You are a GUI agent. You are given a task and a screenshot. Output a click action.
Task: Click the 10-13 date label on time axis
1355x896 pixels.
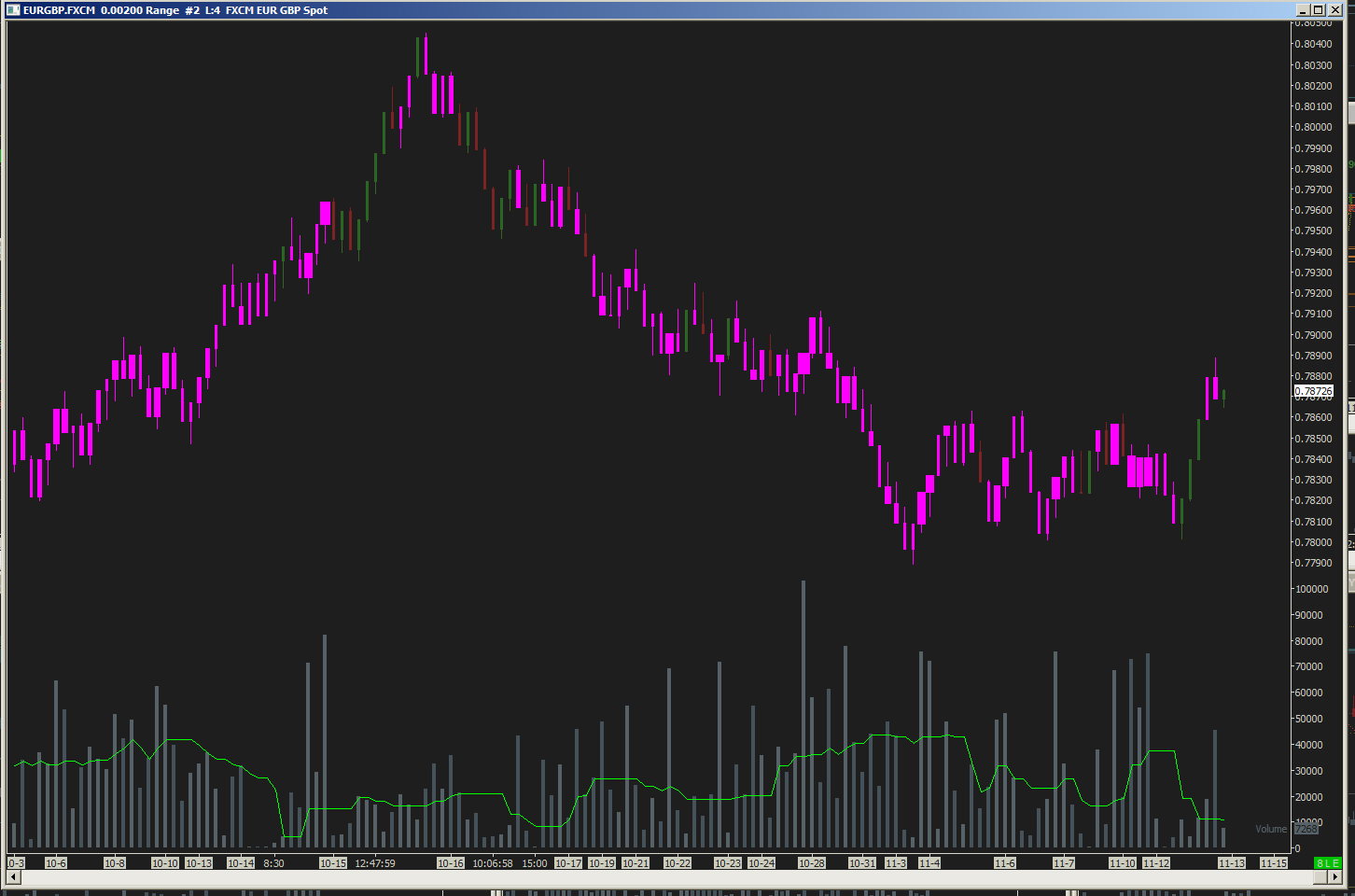[199, 863]
